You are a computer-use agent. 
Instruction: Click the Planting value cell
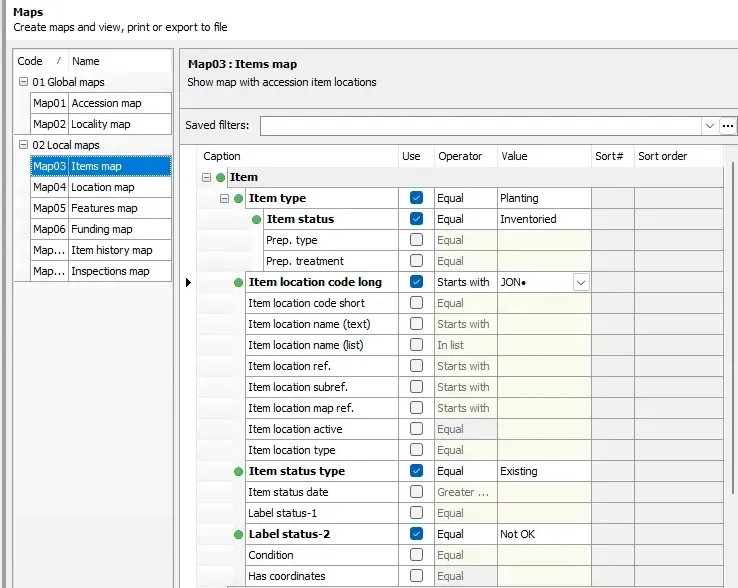[x=544, y=198]
